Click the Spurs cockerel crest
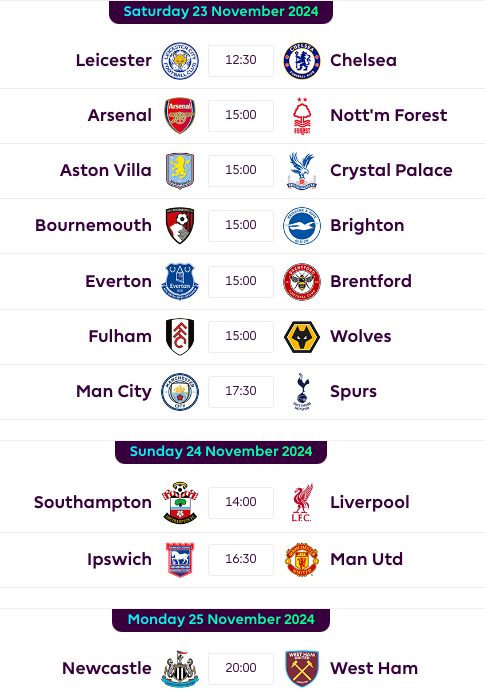The height and width of the screenshot is (695, 485). 302,391
